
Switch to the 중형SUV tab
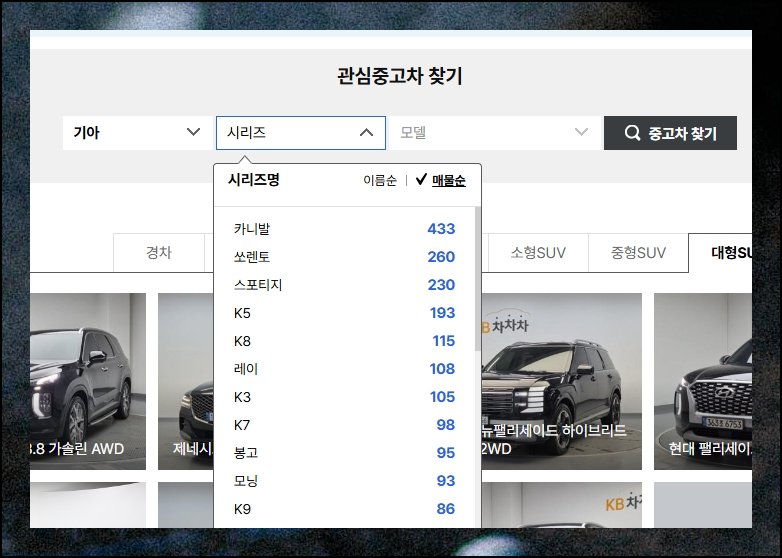pyautogui.click(x=638, y=252)
